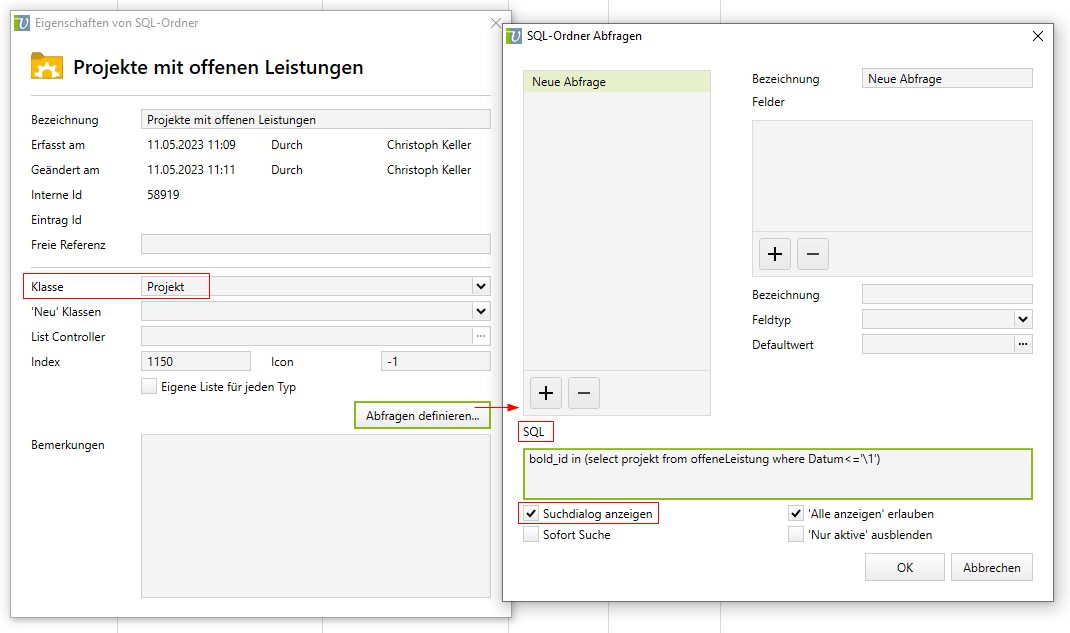Disable the Suchdialog anzeigen checkbox
The width and height of the screenshot is (1070, 633).
click(x=531, y=514)
